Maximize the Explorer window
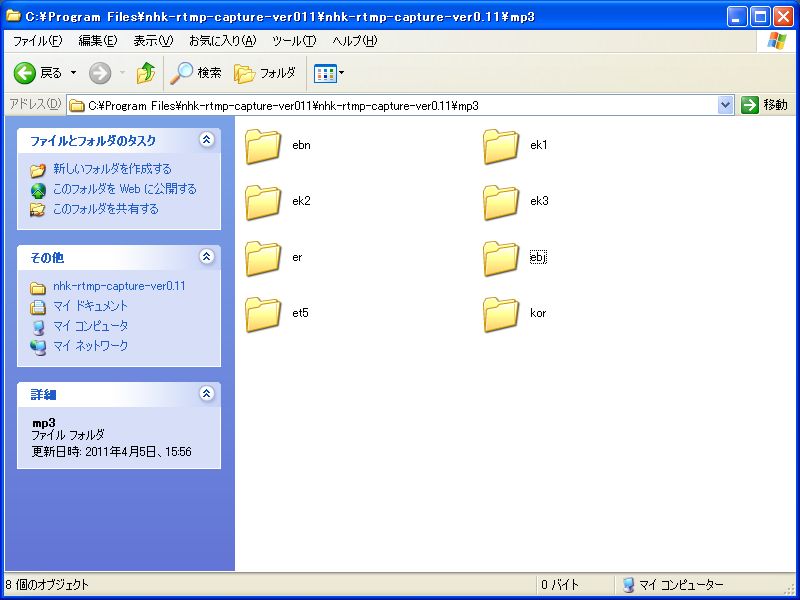 pyautogui.click(x=760, y=17)
